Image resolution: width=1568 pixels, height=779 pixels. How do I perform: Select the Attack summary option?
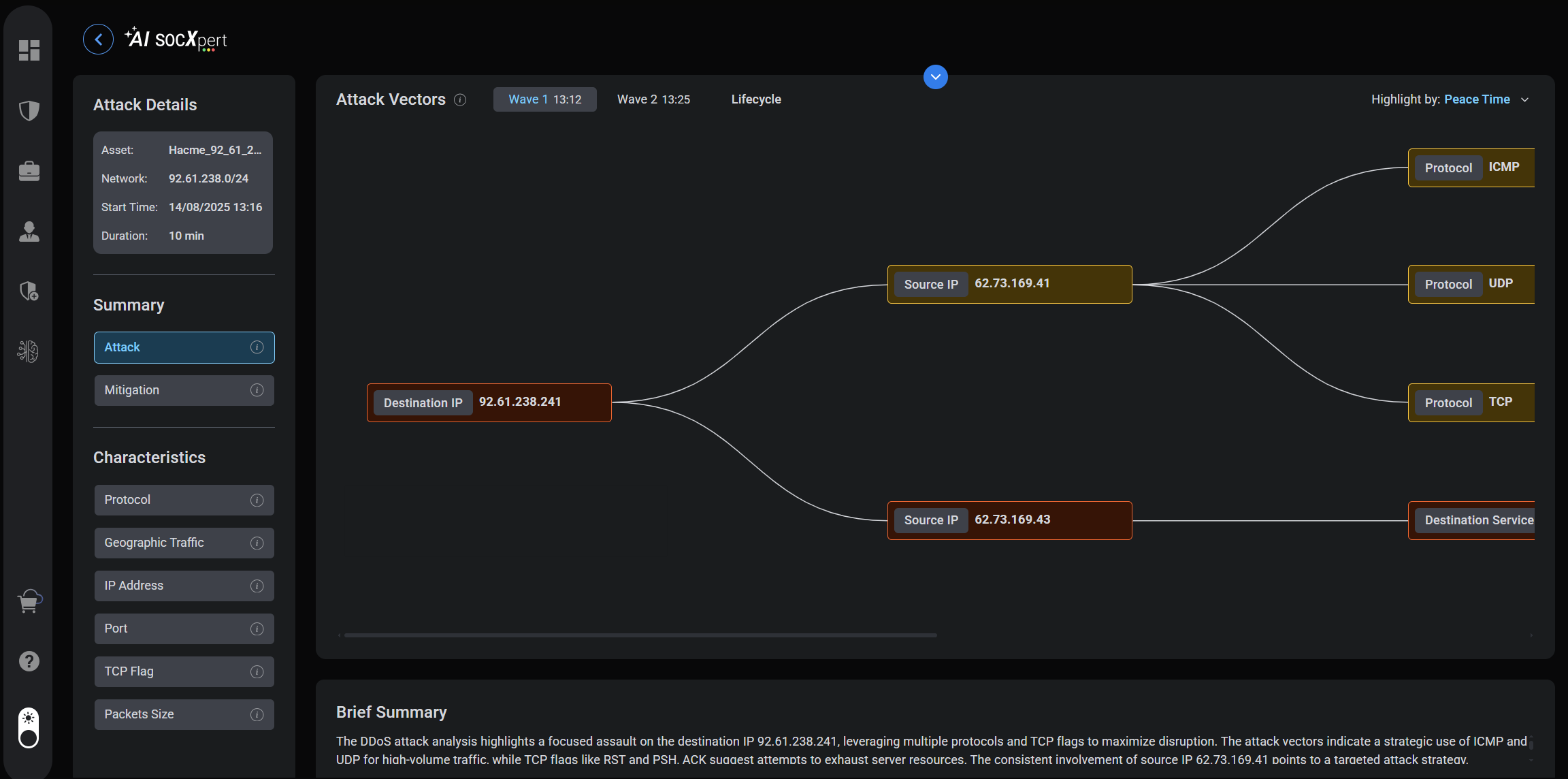(x=184, y=347)
